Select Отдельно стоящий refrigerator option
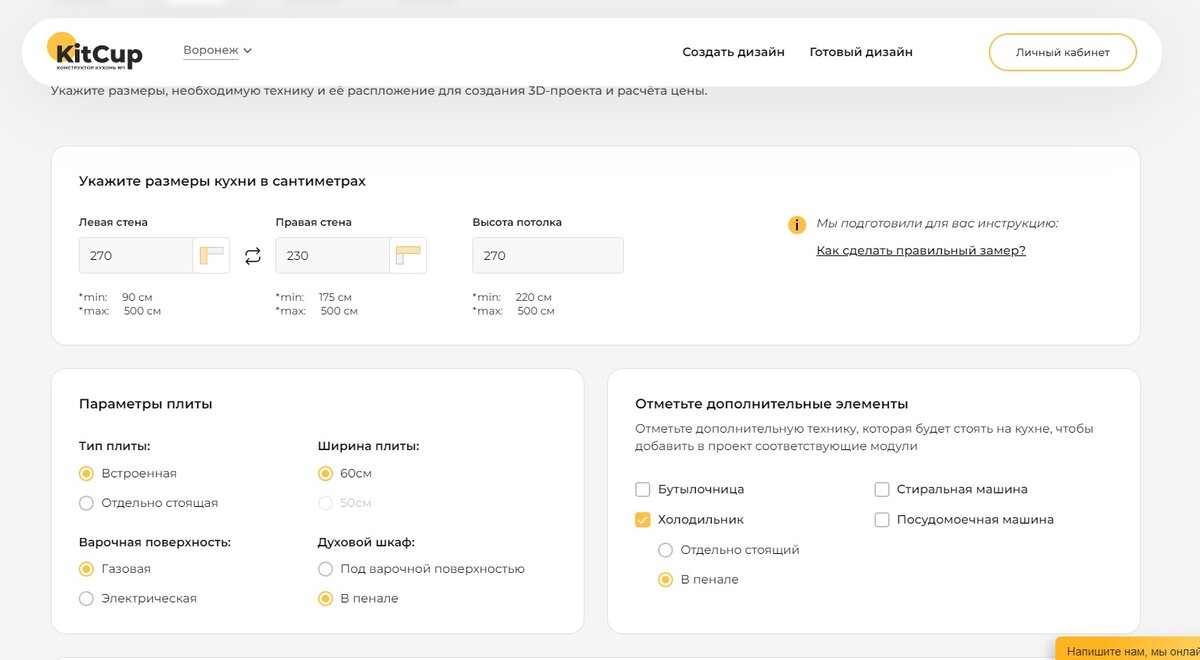 [665, 550]
